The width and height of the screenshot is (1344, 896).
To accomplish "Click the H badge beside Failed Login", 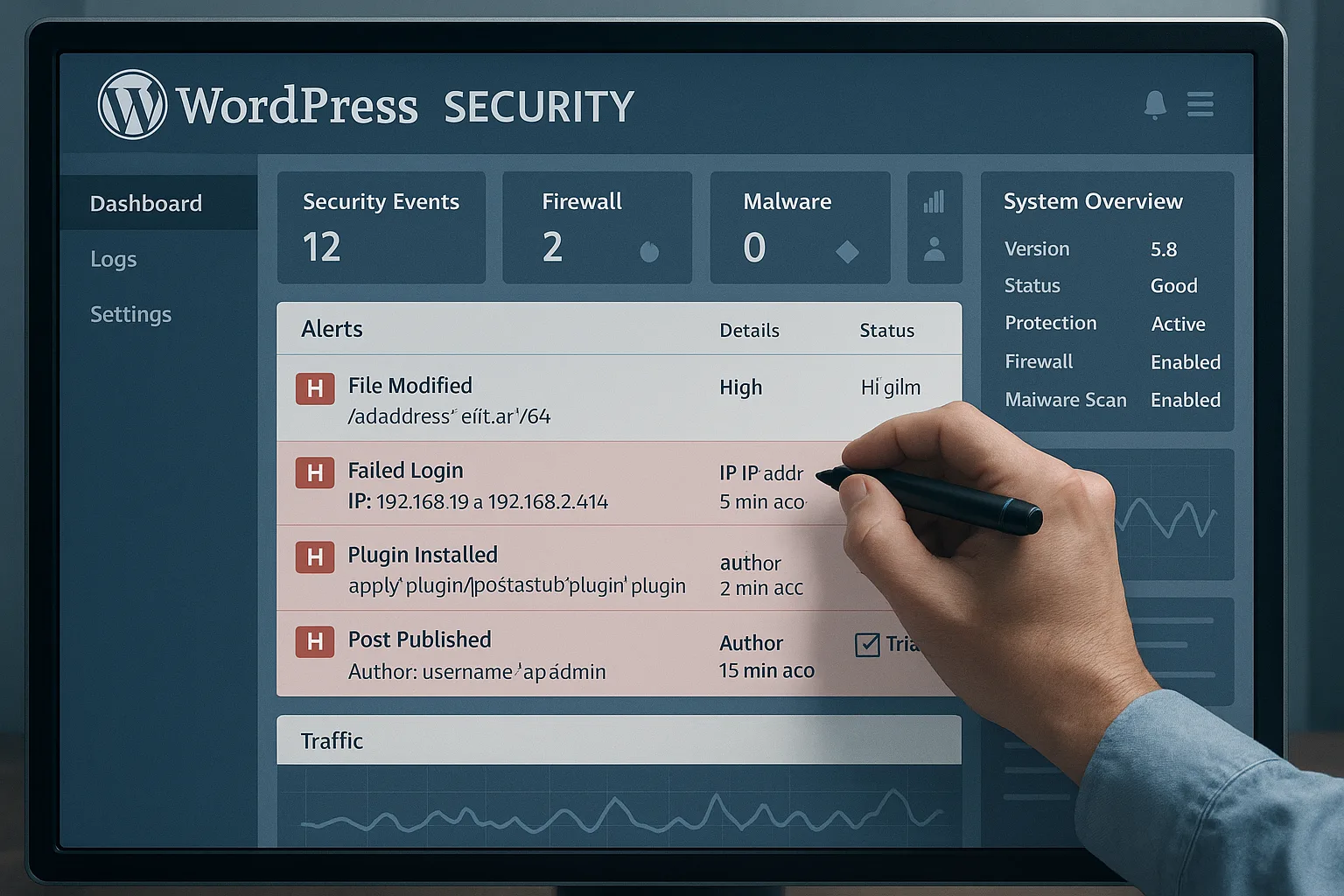I will (x=315, y=473).
